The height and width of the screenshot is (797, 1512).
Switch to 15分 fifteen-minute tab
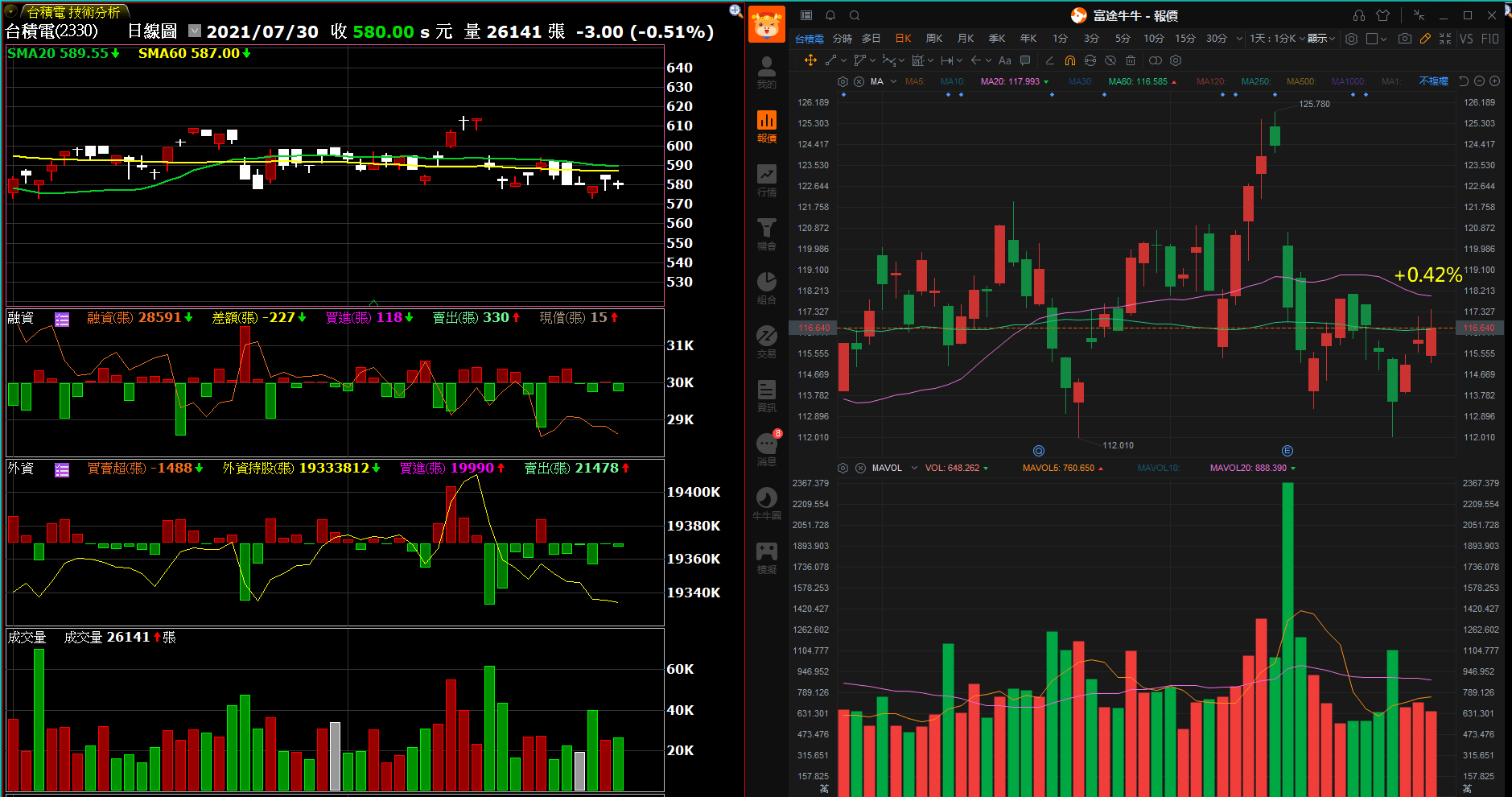tap(1185, 39)
